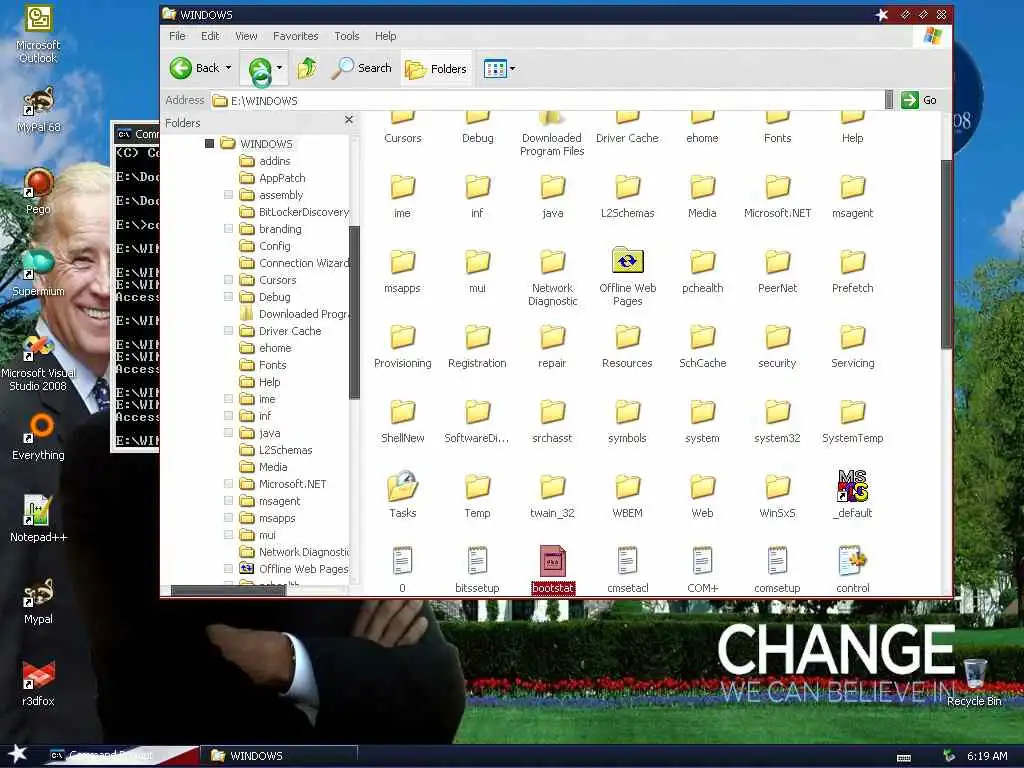Open the Help menu
The width and height of the screenshot is (1024, 768).
tap(385, 36)
